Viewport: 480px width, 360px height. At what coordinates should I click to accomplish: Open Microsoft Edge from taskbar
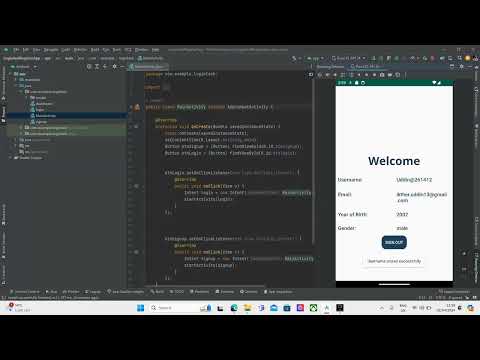click(x=234, y=308)
